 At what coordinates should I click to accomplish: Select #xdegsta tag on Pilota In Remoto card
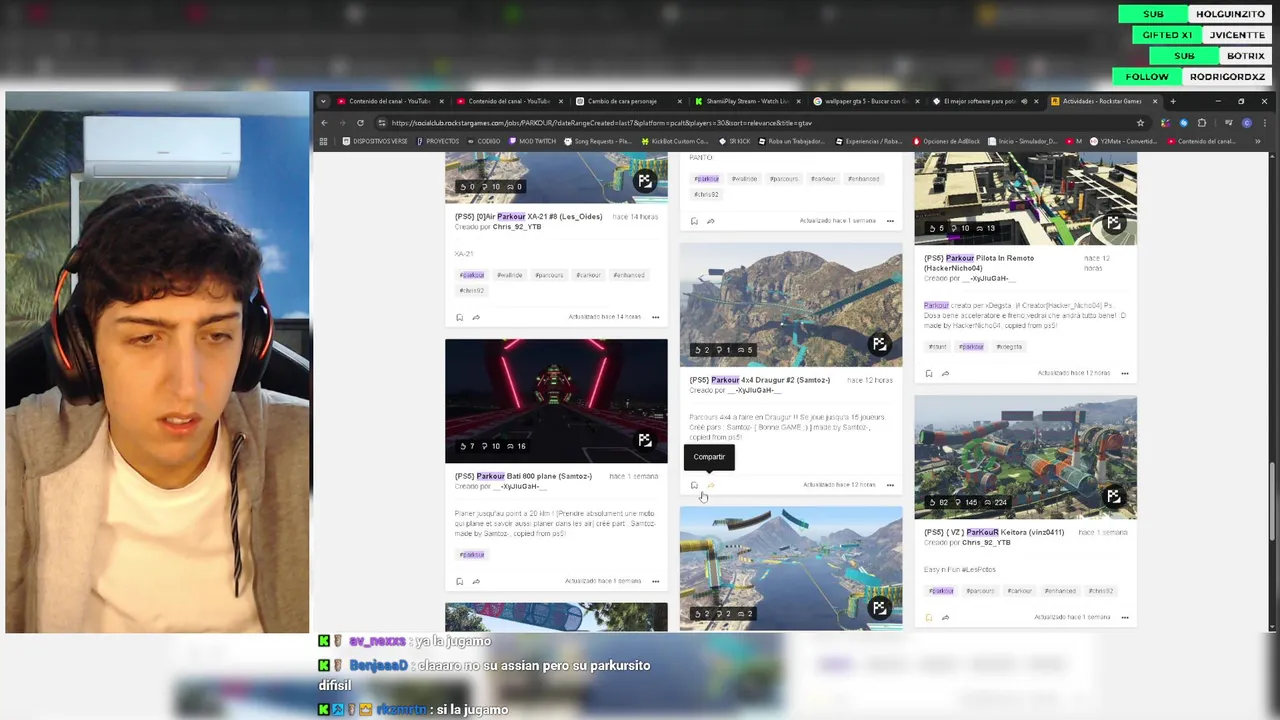click(x=1009, y=347)
